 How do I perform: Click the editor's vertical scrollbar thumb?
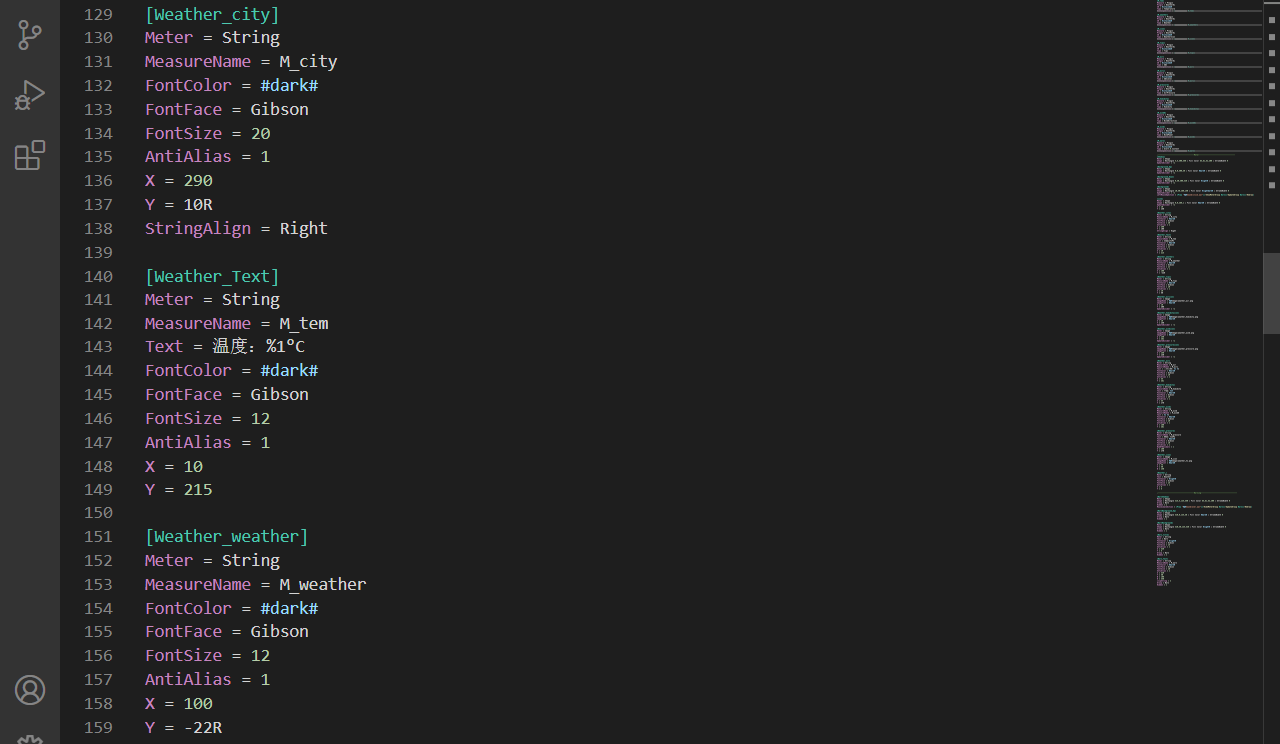pyautogui.click(x=1271, y=292)
